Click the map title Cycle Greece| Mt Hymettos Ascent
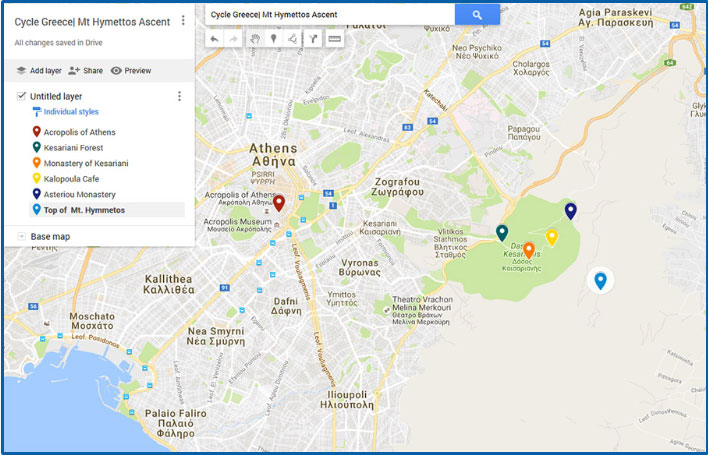708x455 pixels. (x=92, y=22)
